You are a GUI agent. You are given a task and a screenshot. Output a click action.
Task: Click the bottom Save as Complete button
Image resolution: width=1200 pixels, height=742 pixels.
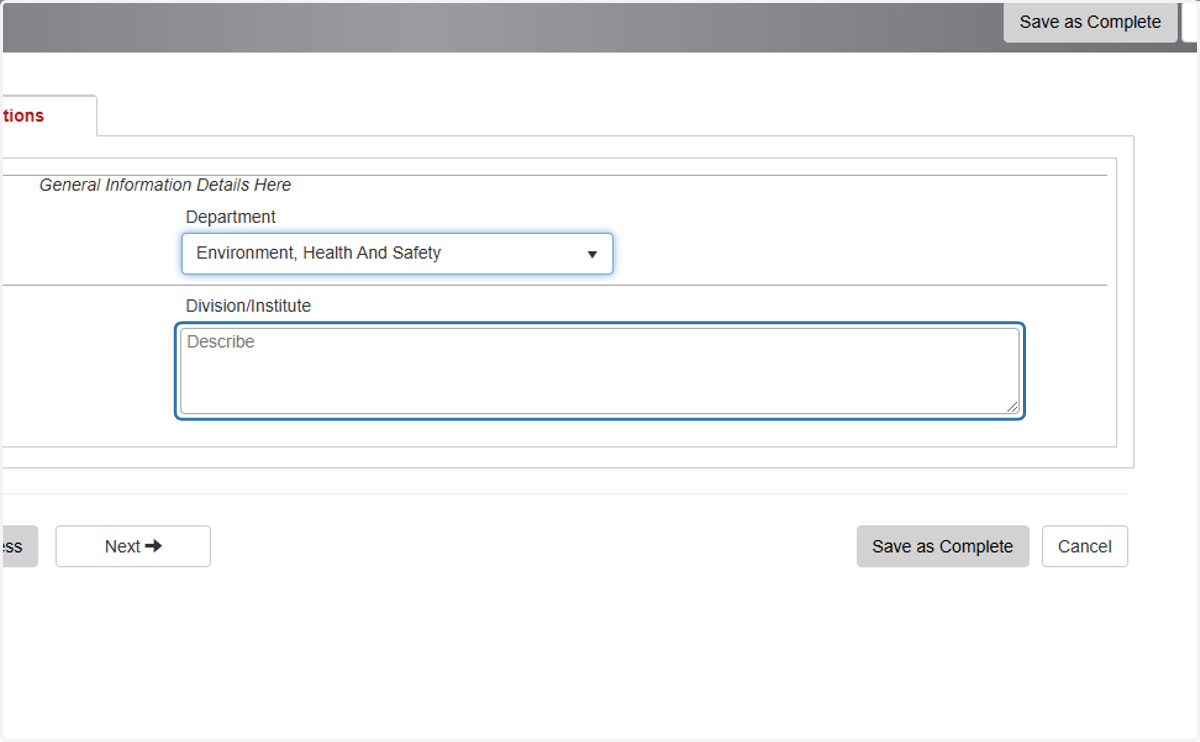point(943,546)
